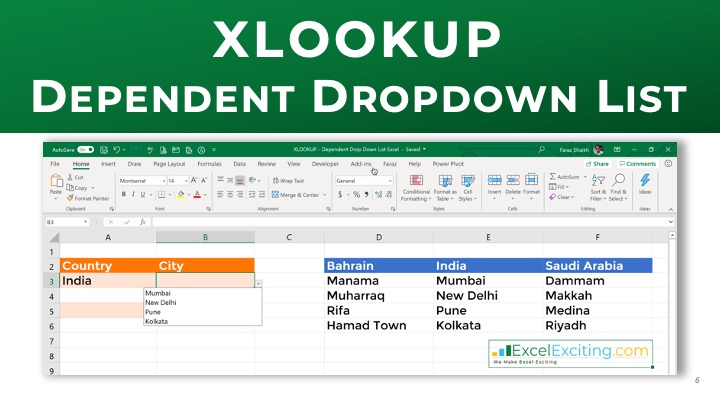Open the Comments button
The image size is (720, 405).
(637, 164)
